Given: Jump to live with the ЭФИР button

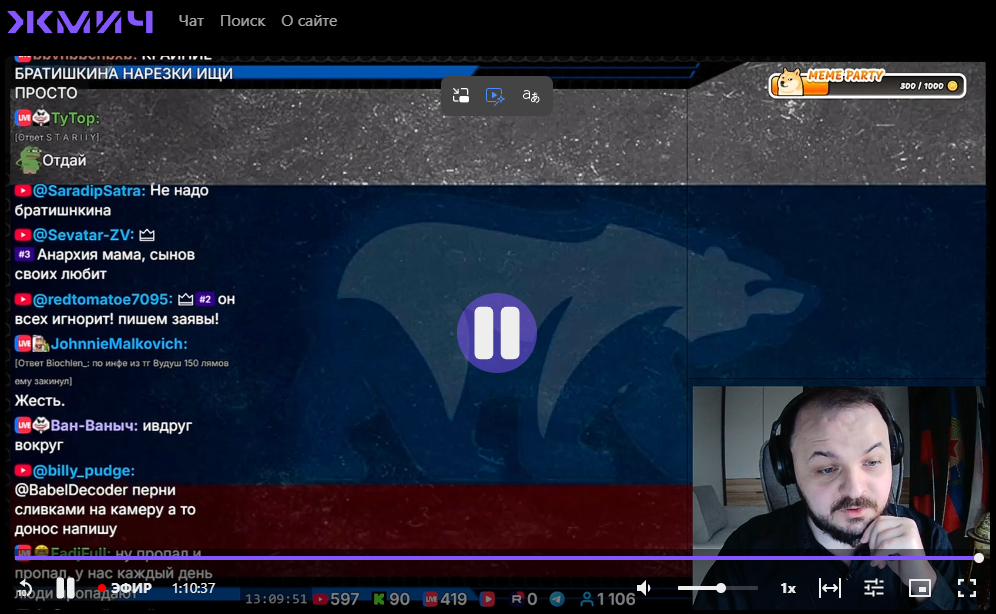Looking at the screenshot, I should [x=125, y=589].
